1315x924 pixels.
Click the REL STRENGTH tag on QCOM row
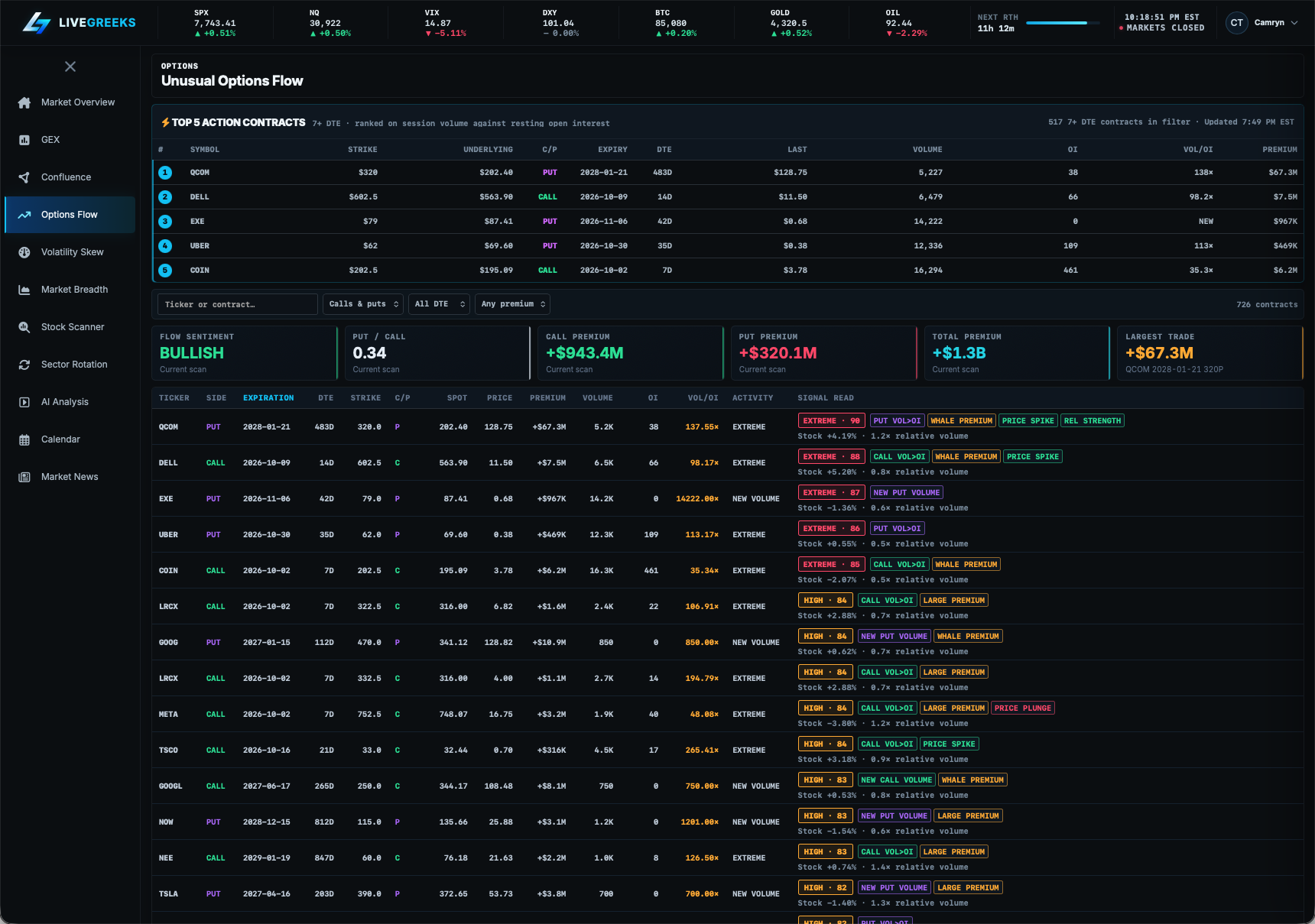pyautogui.click(x=1093, y=421)
